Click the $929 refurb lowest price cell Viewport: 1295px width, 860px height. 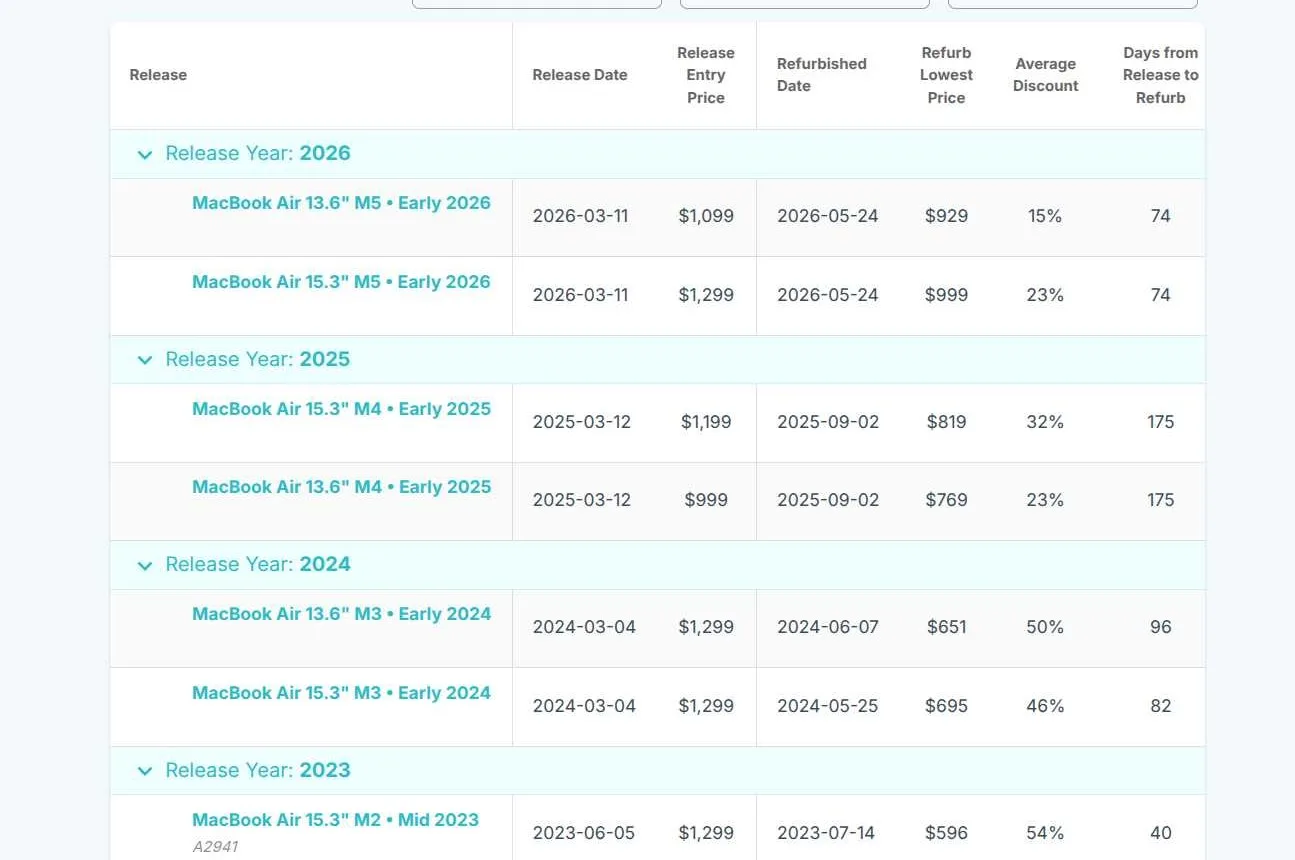[x=946, y=216]
